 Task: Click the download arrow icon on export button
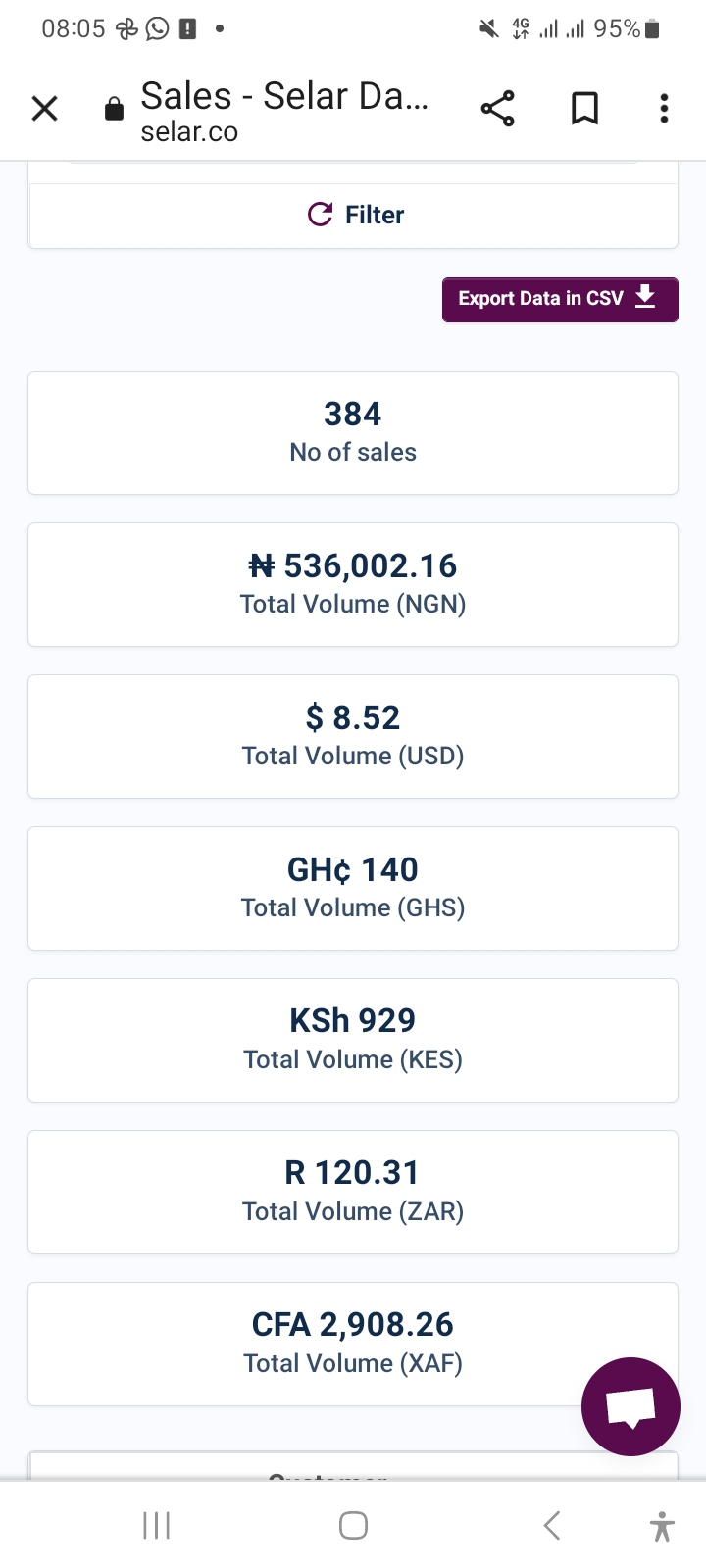pos(645,297)
